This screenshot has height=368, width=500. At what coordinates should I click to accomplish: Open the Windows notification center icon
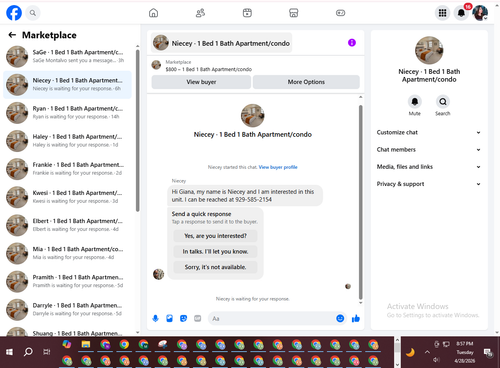(488, 352)
